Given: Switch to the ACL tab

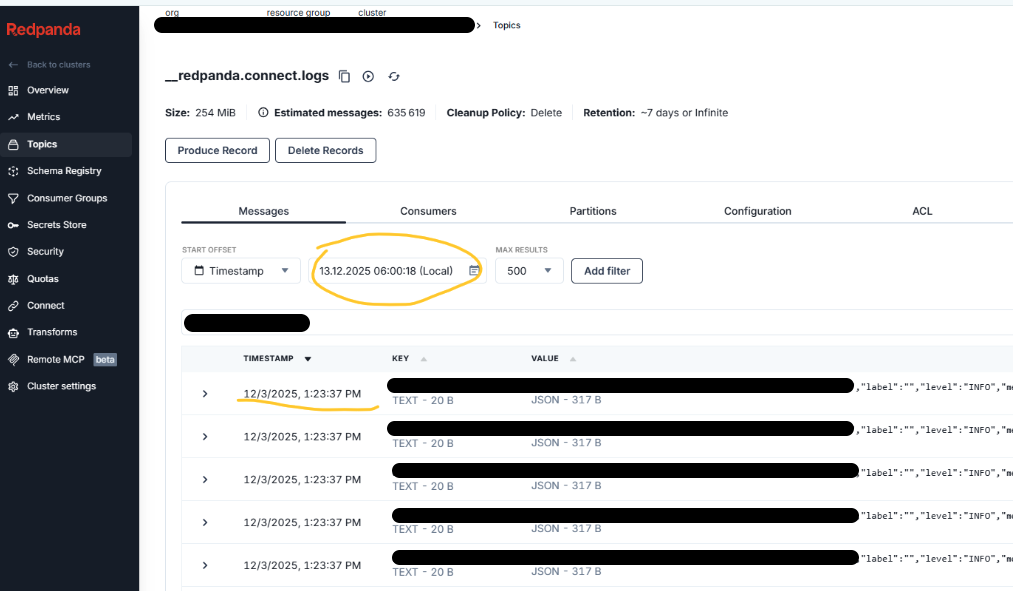Looking at the screenshot, I should (922, 211).
